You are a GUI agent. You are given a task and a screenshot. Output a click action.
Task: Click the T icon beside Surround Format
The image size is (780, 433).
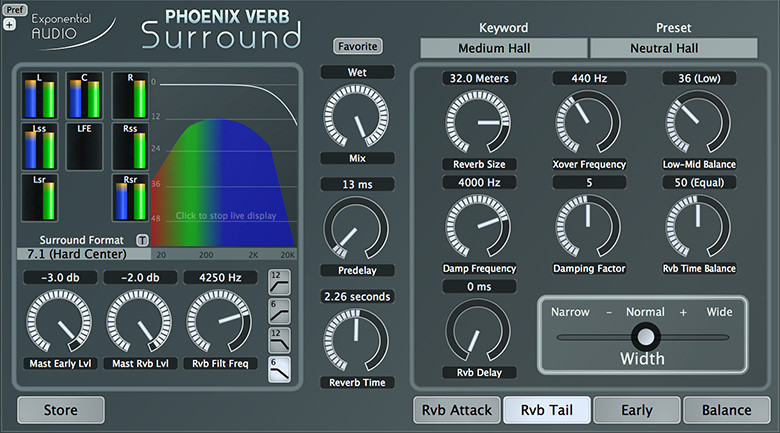tap(142, 240)
